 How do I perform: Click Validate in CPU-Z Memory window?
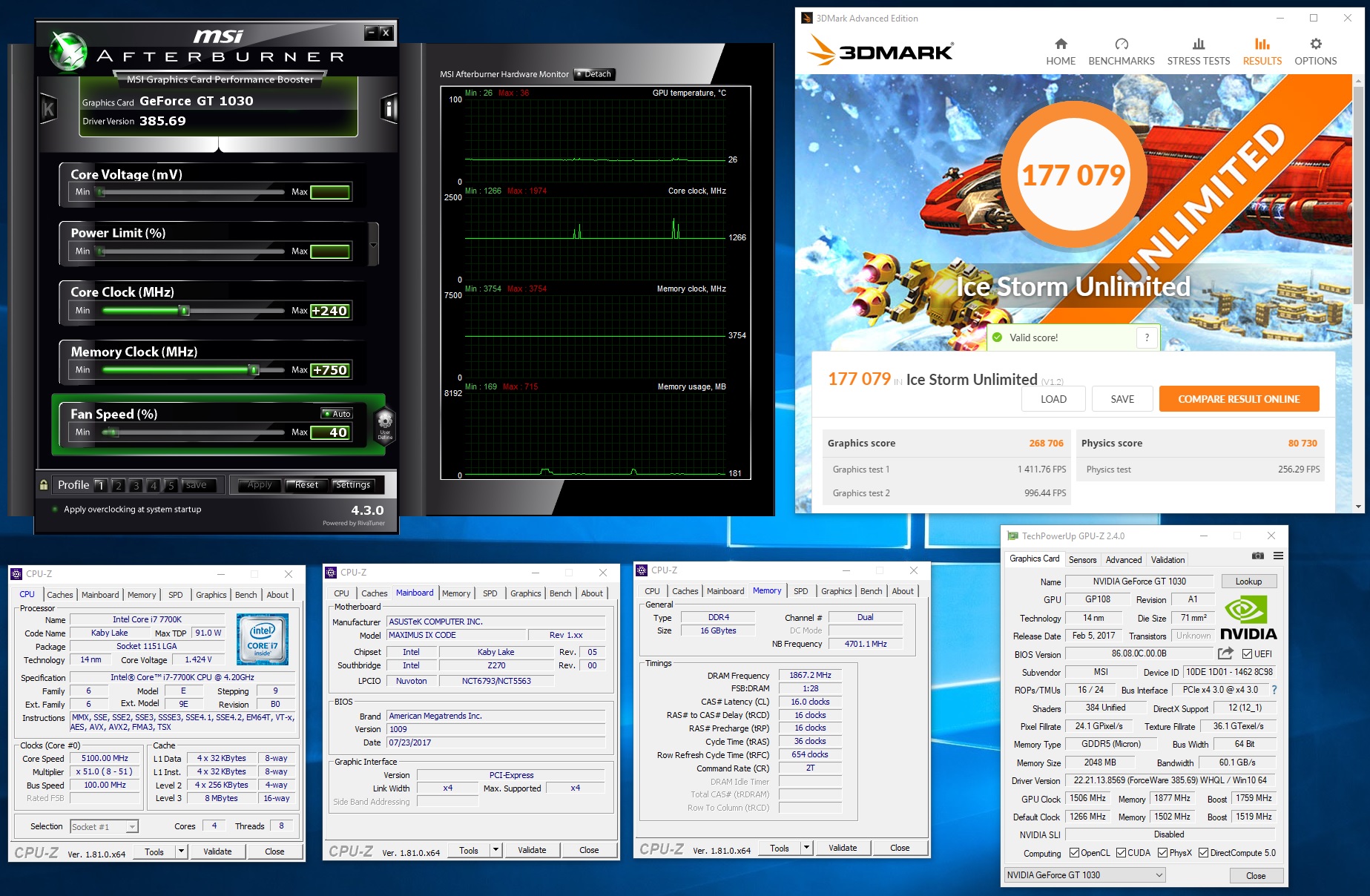(843, 848)
